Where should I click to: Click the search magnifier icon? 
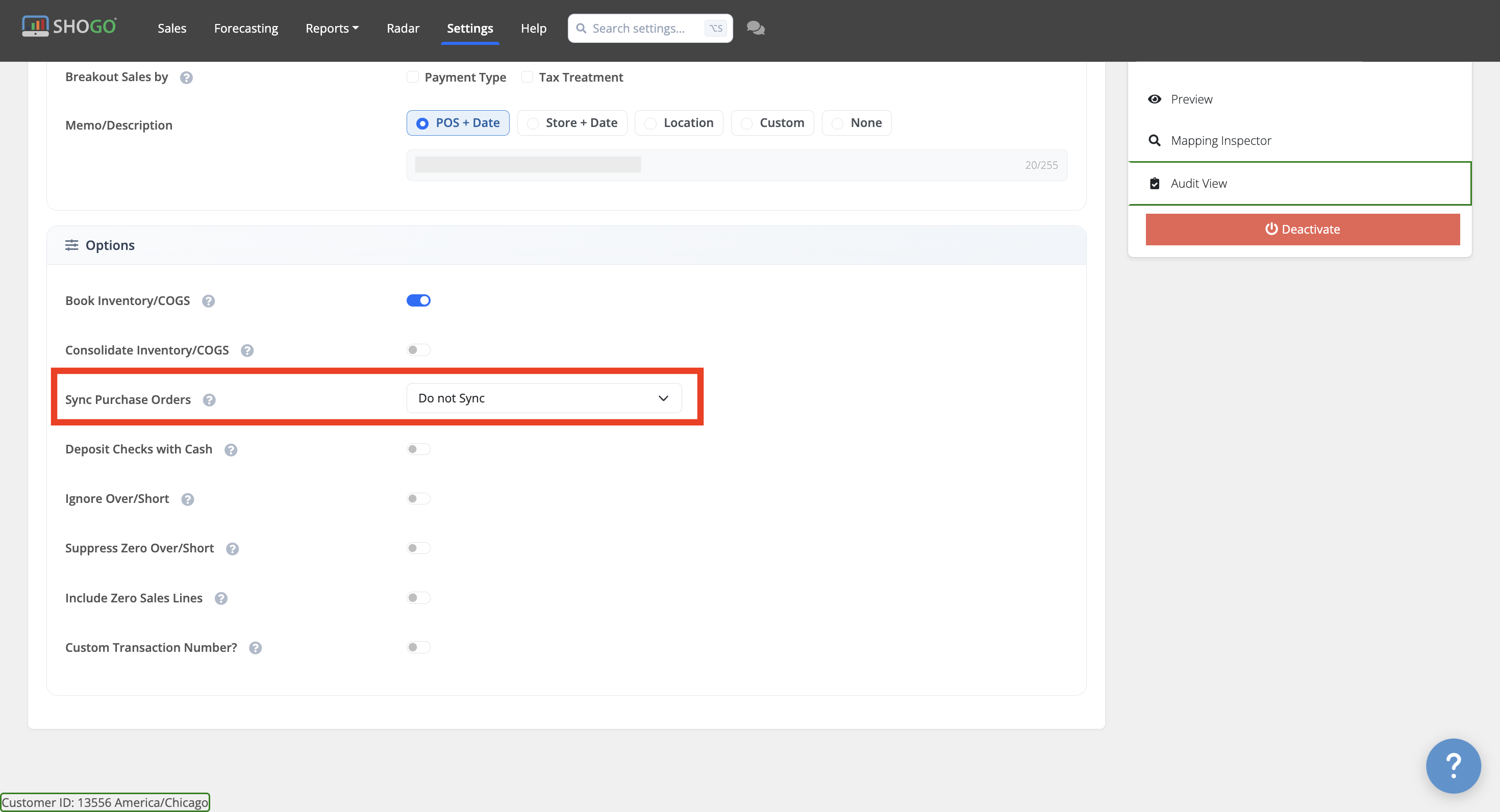point(581,28)
